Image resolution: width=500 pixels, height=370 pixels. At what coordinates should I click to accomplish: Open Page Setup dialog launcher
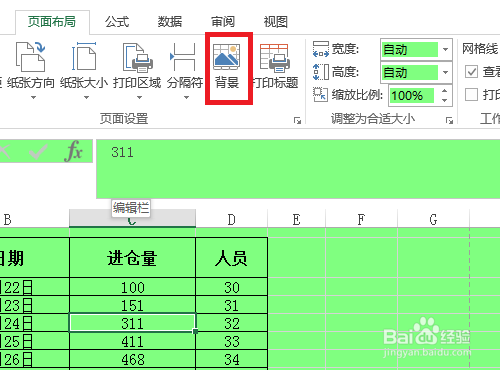point(297,120)
